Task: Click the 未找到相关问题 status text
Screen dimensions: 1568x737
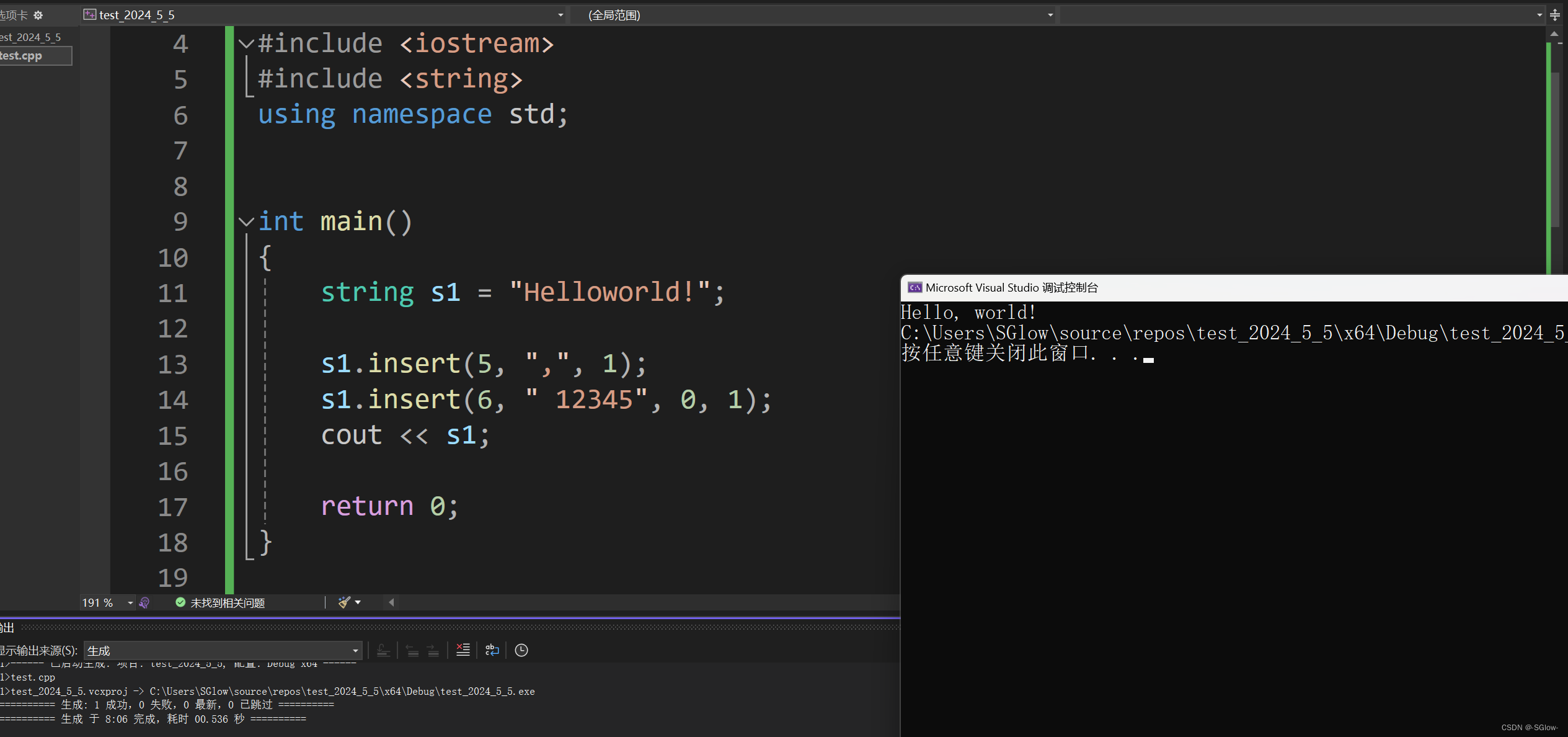Action: coord(228,602)
